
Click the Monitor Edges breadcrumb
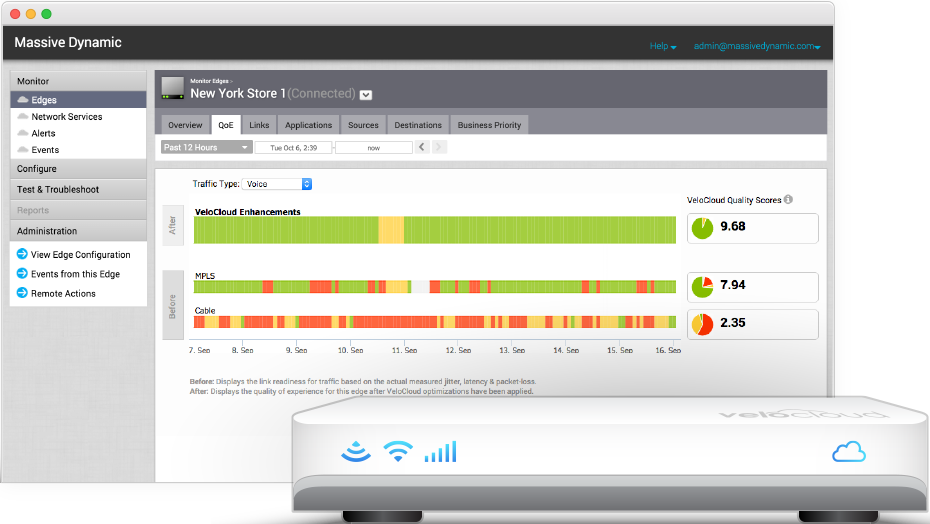tap(209, 81)
